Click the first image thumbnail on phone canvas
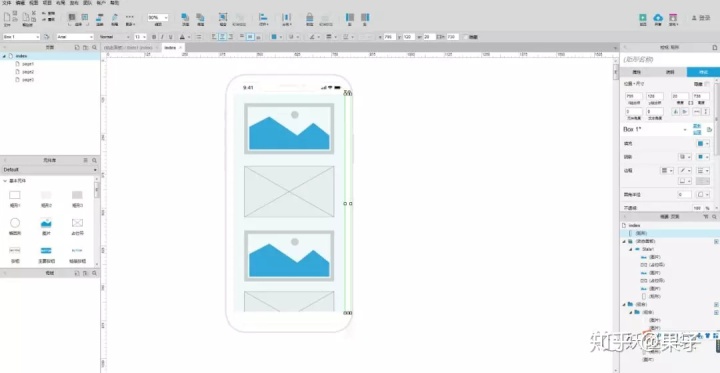Viewport: 720px width, 373px height. click(x=289, y=128)
